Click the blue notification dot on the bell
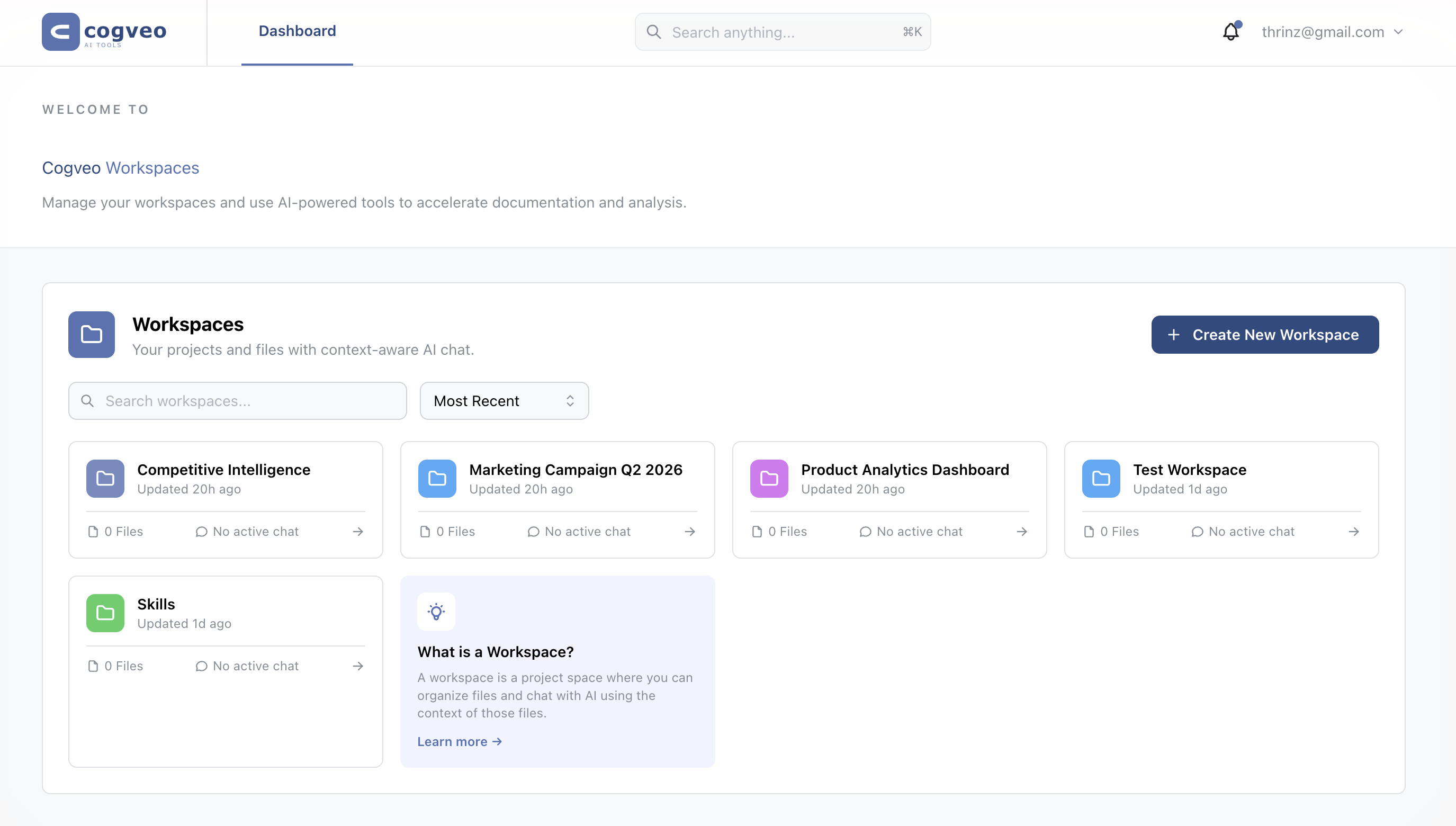 pos(1238,23)
